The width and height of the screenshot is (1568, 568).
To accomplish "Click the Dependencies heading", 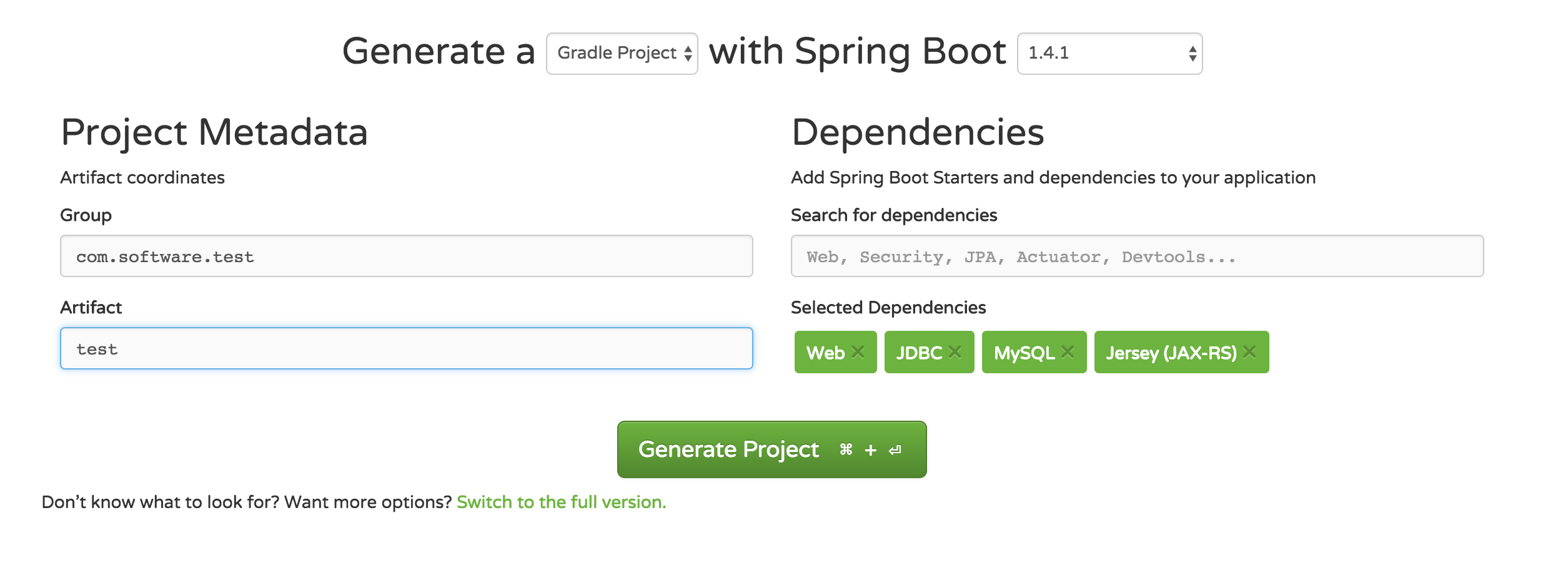I will pos(918,132).
